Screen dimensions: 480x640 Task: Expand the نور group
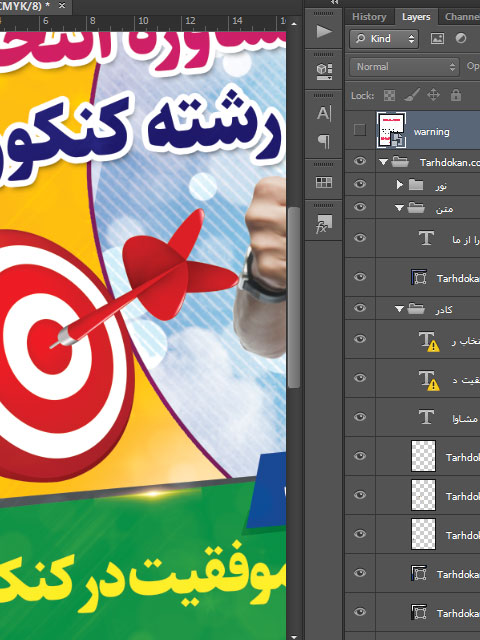pos(400,185)
